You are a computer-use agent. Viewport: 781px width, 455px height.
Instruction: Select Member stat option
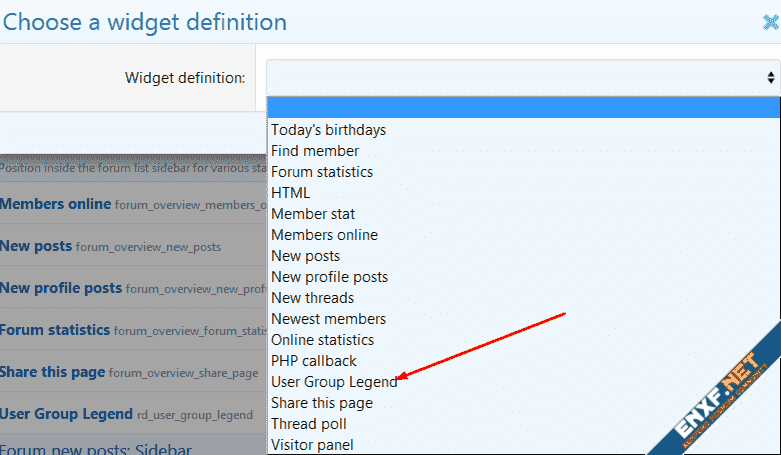pyautogui.click(x=313, y=214)
